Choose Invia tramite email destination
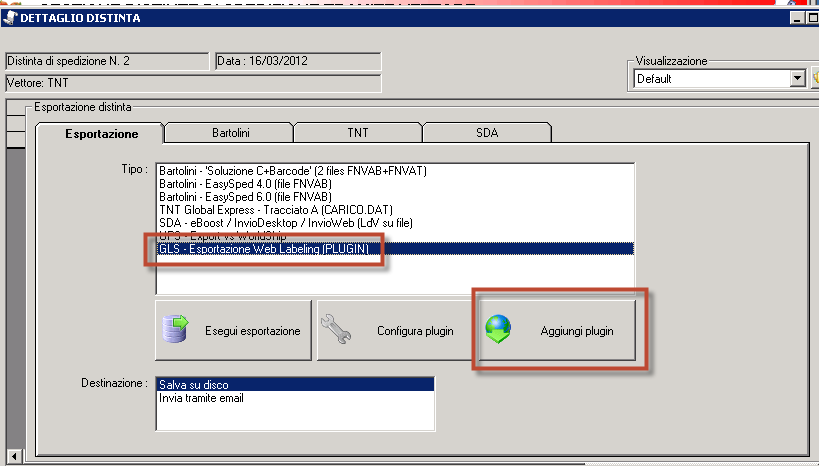The height and width of the screenshot is (466, 819). click(x=296, y=398)
